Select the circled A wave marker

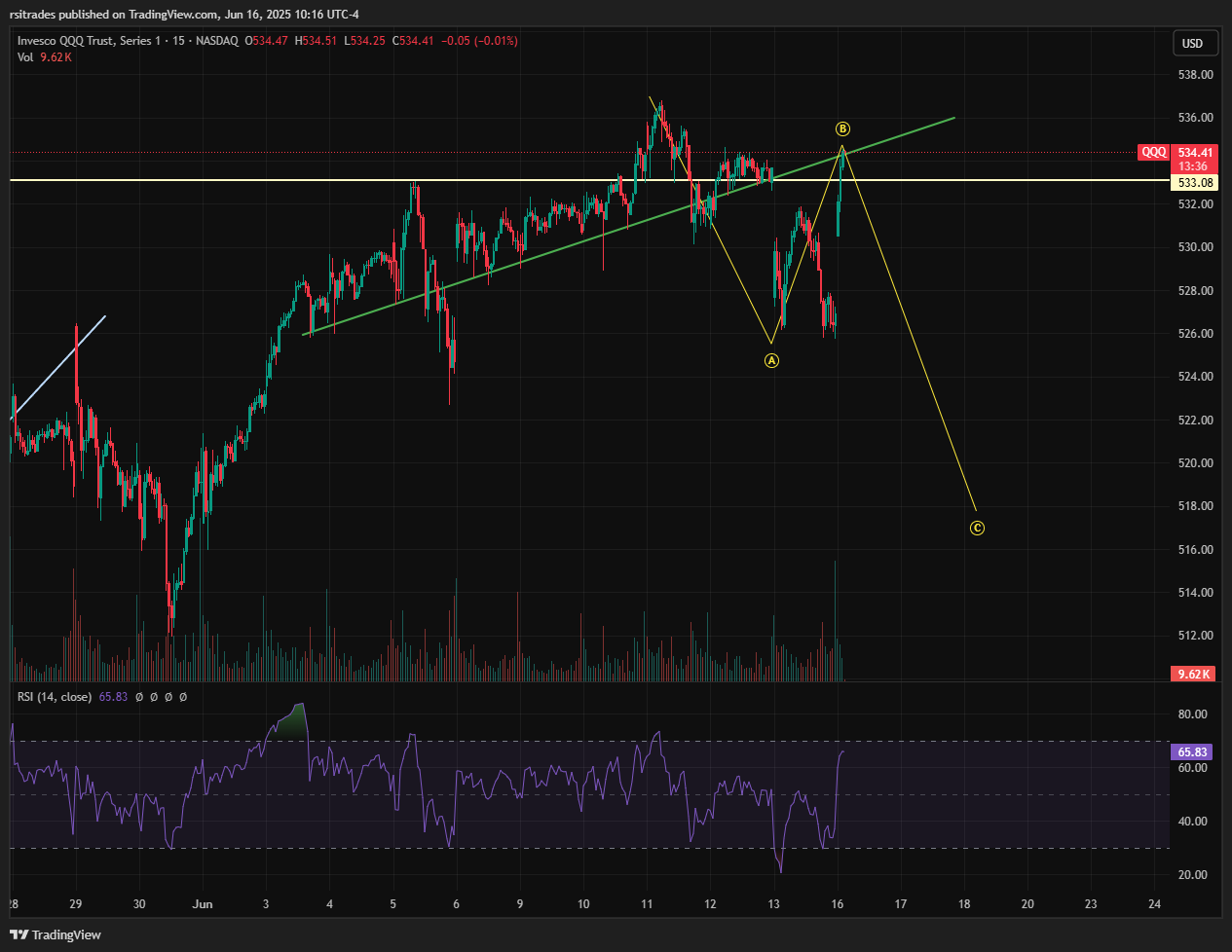771,360
